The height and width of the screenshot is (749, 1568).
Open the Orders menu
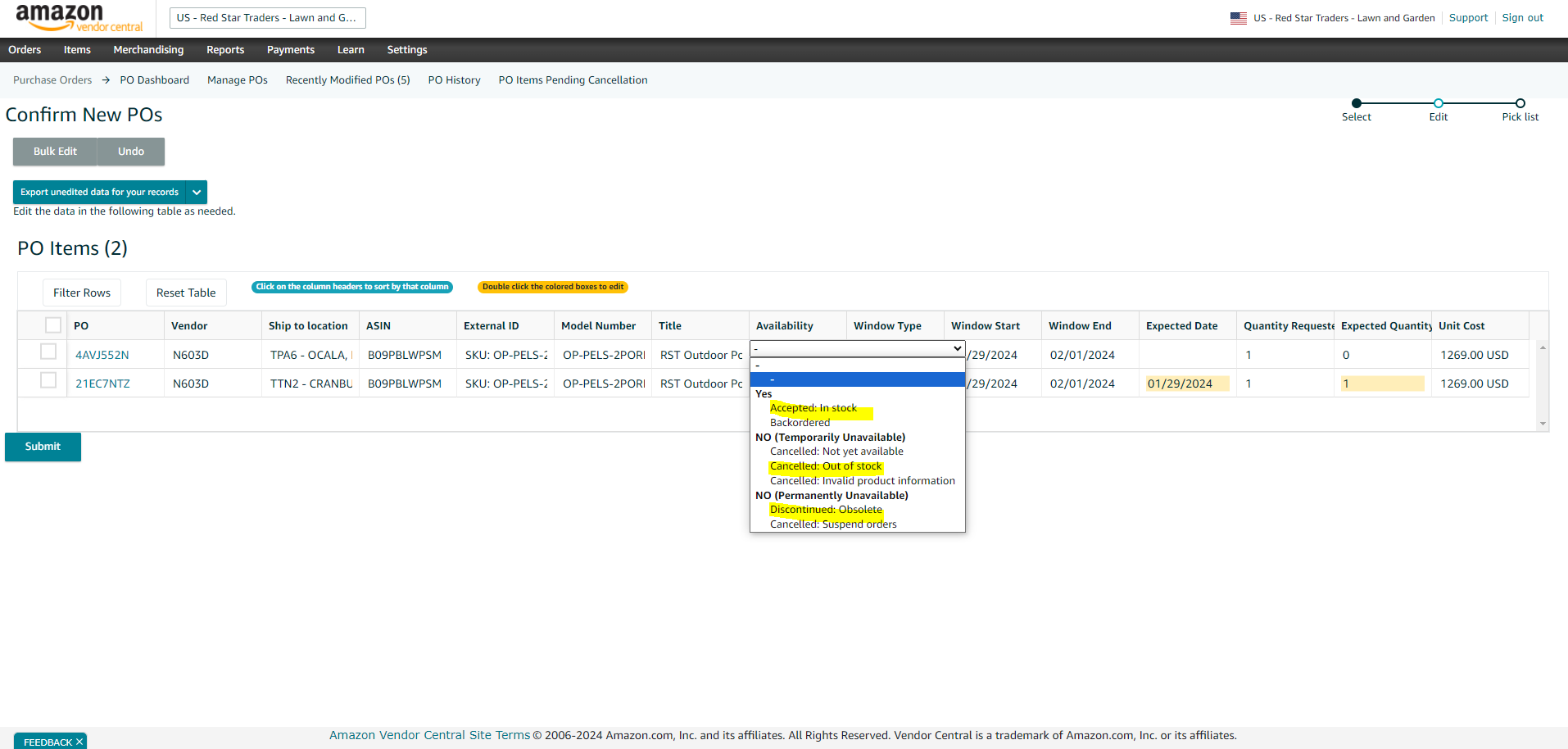point(25,50)
